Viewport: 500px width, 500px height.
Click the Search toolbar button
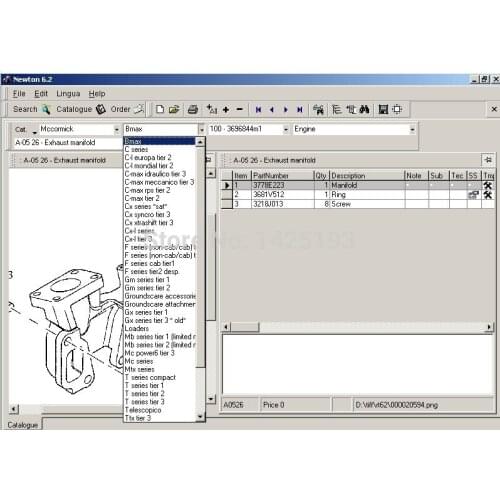point(32,109)
